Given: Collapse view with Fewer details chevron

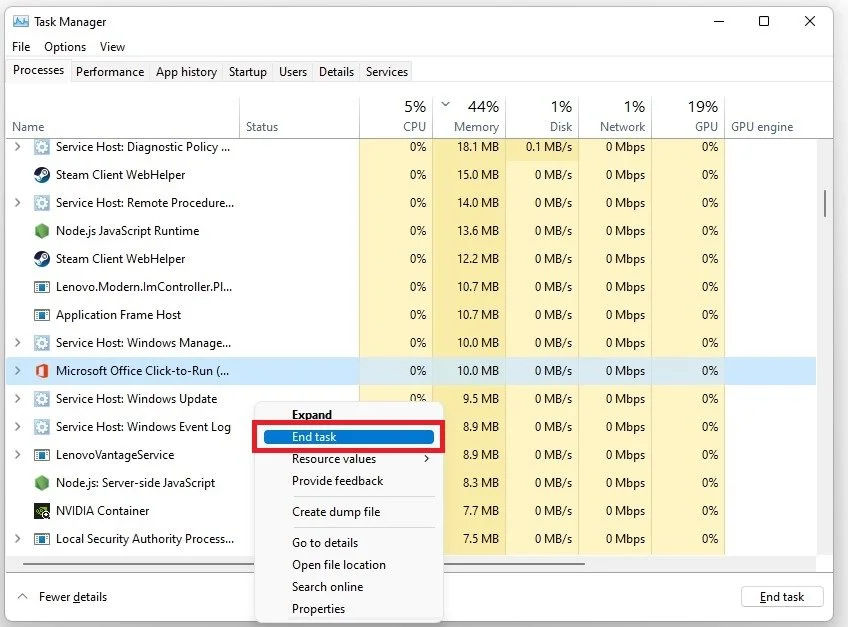Looking at the screenshot, I should [x=22, y=597].
